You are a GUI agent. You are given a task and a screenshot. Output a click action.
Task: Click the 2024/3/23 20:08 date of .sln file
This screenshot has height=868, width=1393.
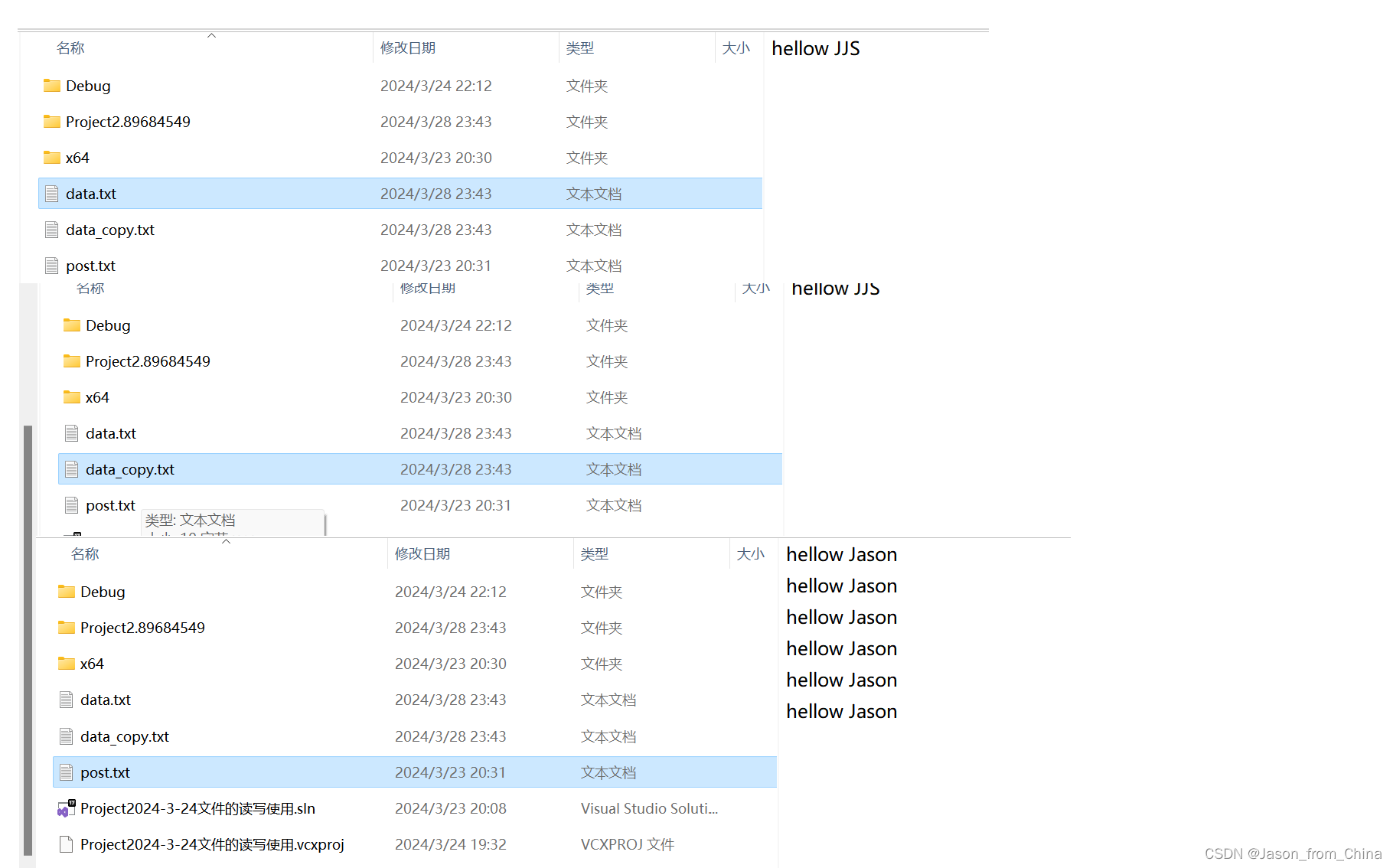tap(451, 808)
